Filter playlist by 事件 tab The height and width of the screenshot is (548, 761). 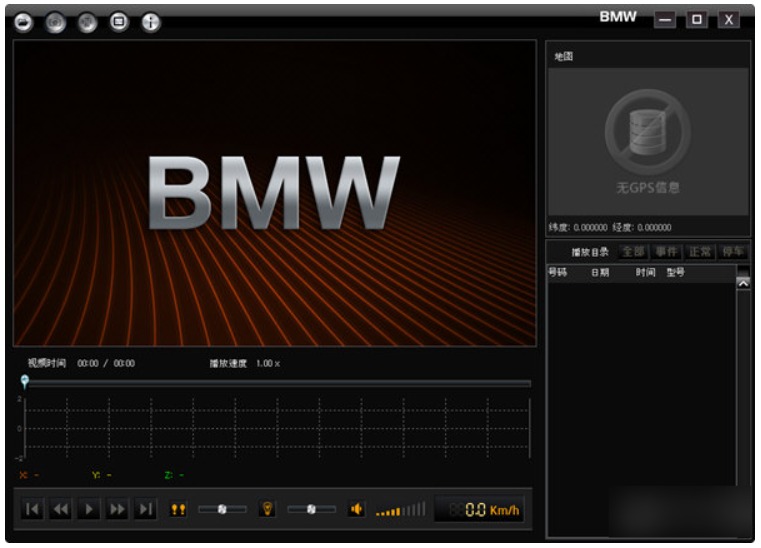(x=666, y=251)
